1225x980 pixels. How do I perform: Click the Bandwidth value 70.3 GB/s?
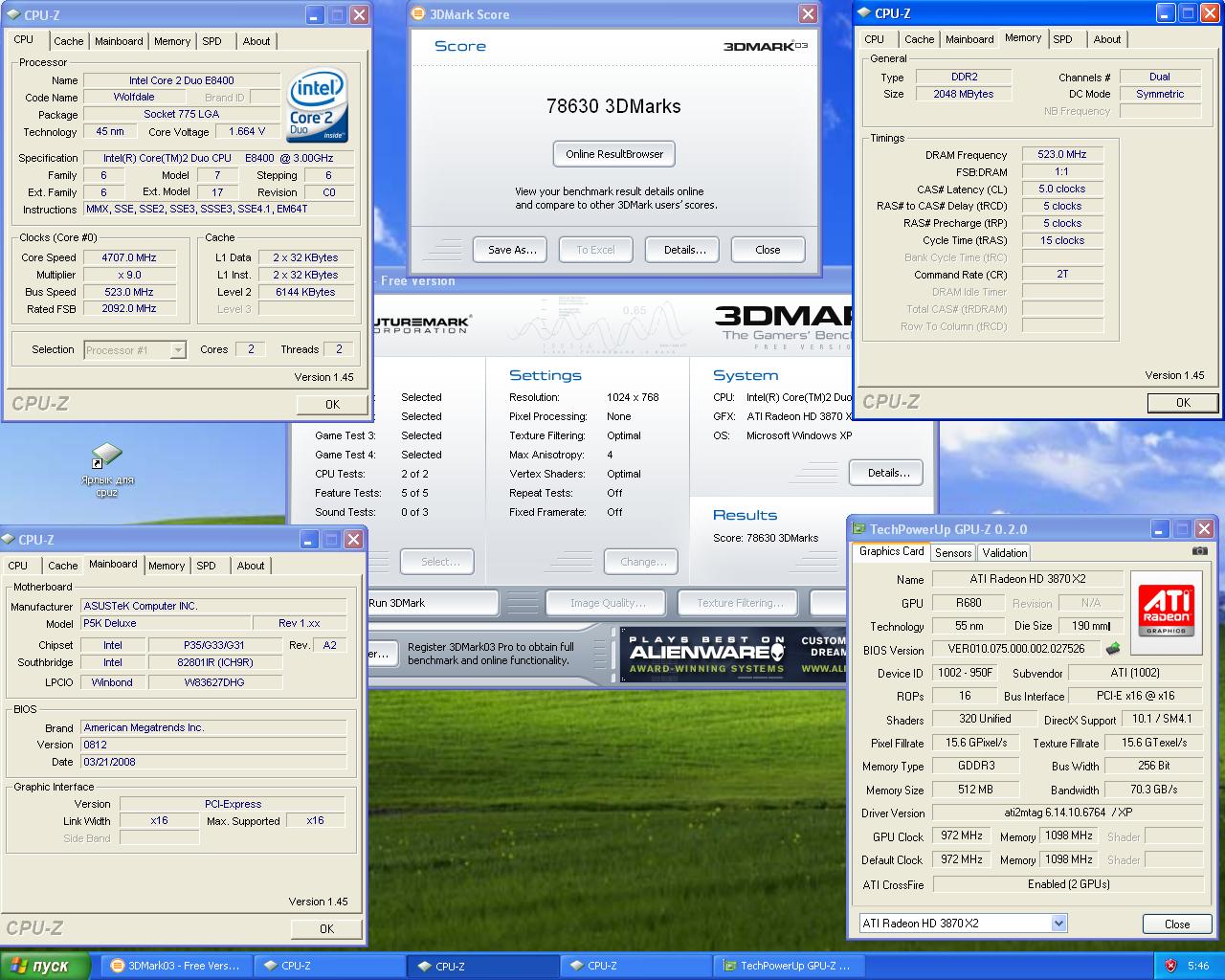[1154, 790]
